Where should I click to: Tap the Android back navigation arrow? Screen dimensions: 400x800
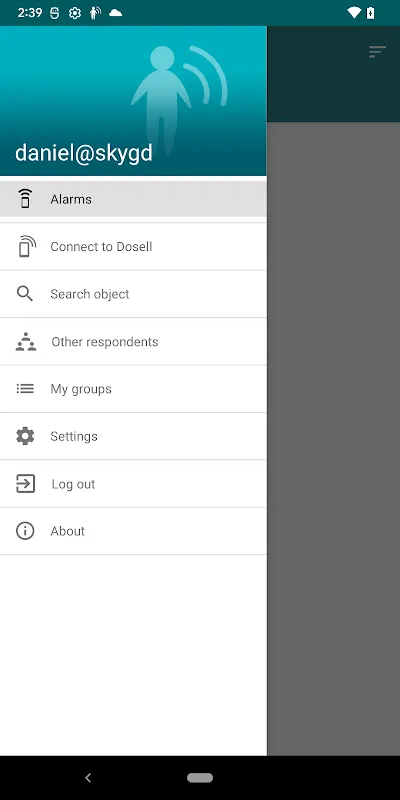[x=88, y=778]
